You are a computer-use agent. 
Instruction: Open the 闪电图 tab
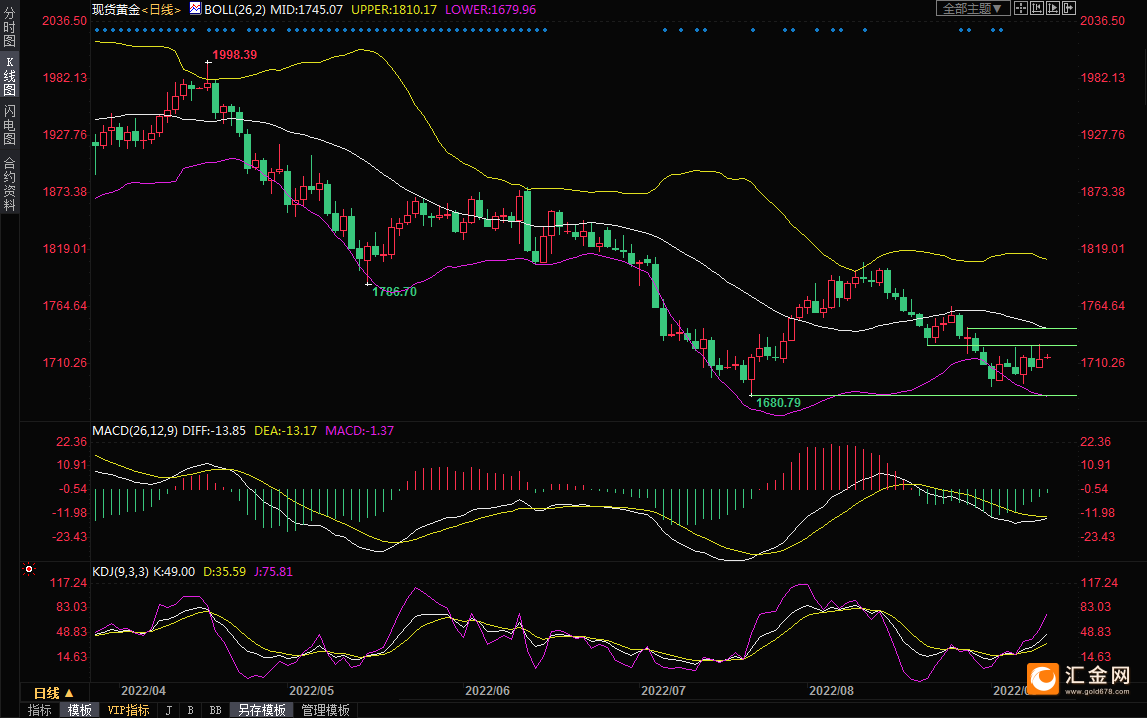[x=9, y=125]
